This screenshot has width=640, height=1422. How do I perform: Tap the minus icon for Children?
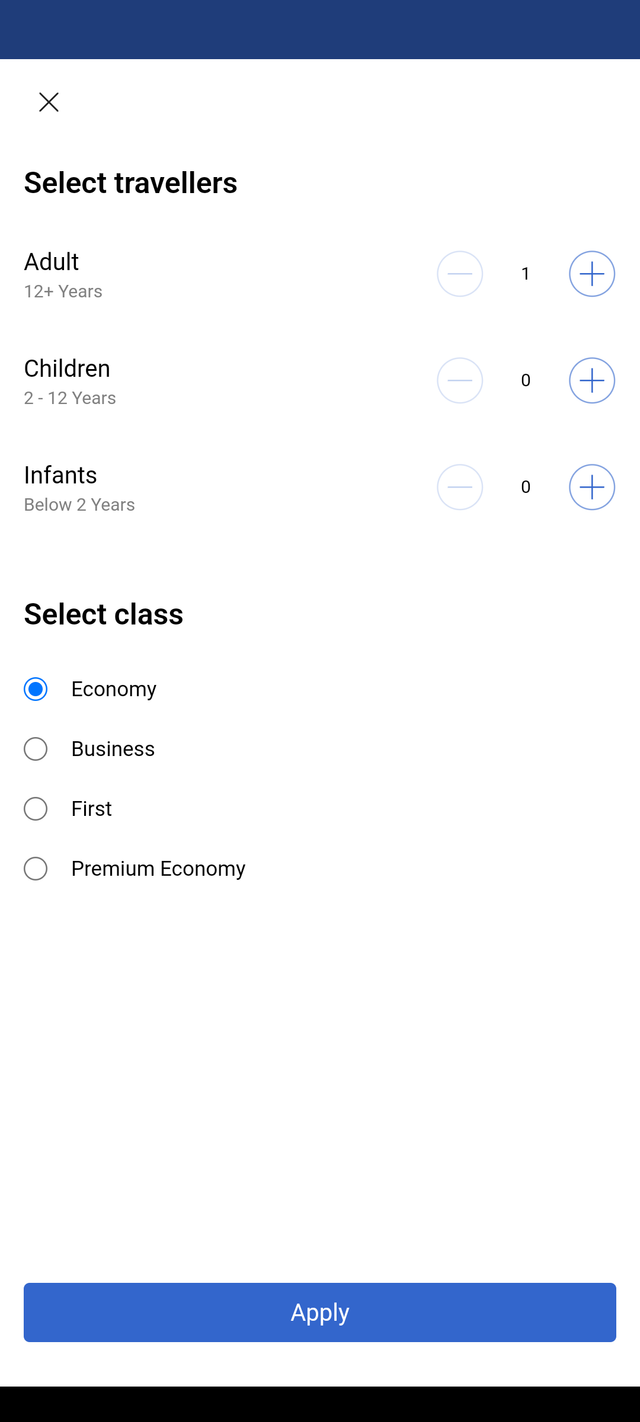point(460,380)
